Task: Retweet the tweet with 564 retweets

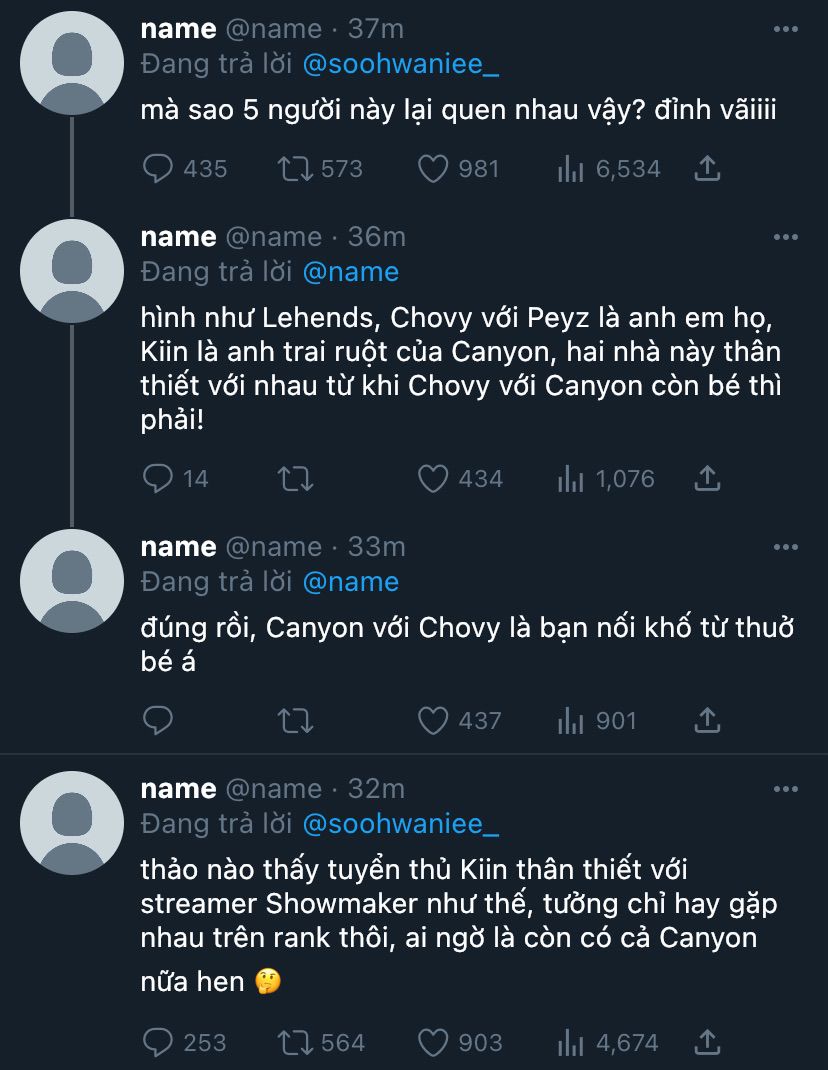Action: click(296, 1043)
